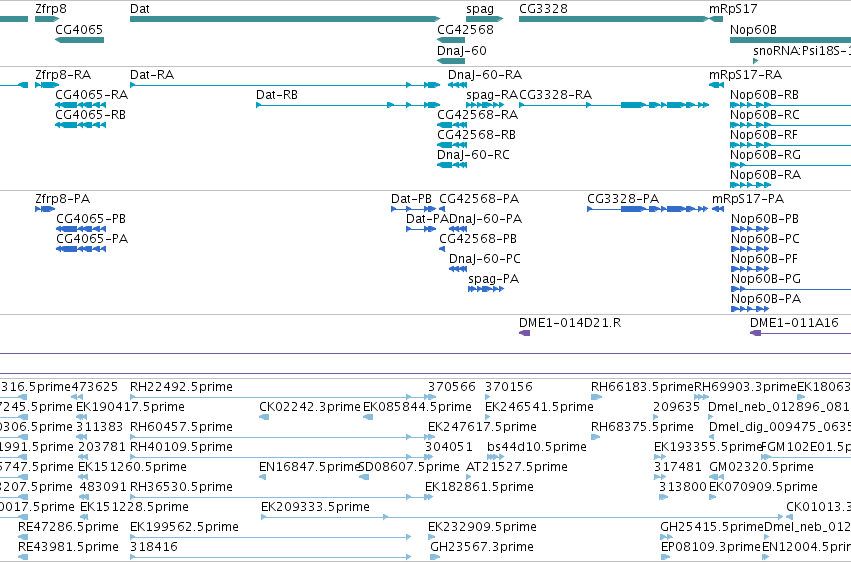Select the Nop60B-RA transcript label
851x562 pixels.
(765, 175)
